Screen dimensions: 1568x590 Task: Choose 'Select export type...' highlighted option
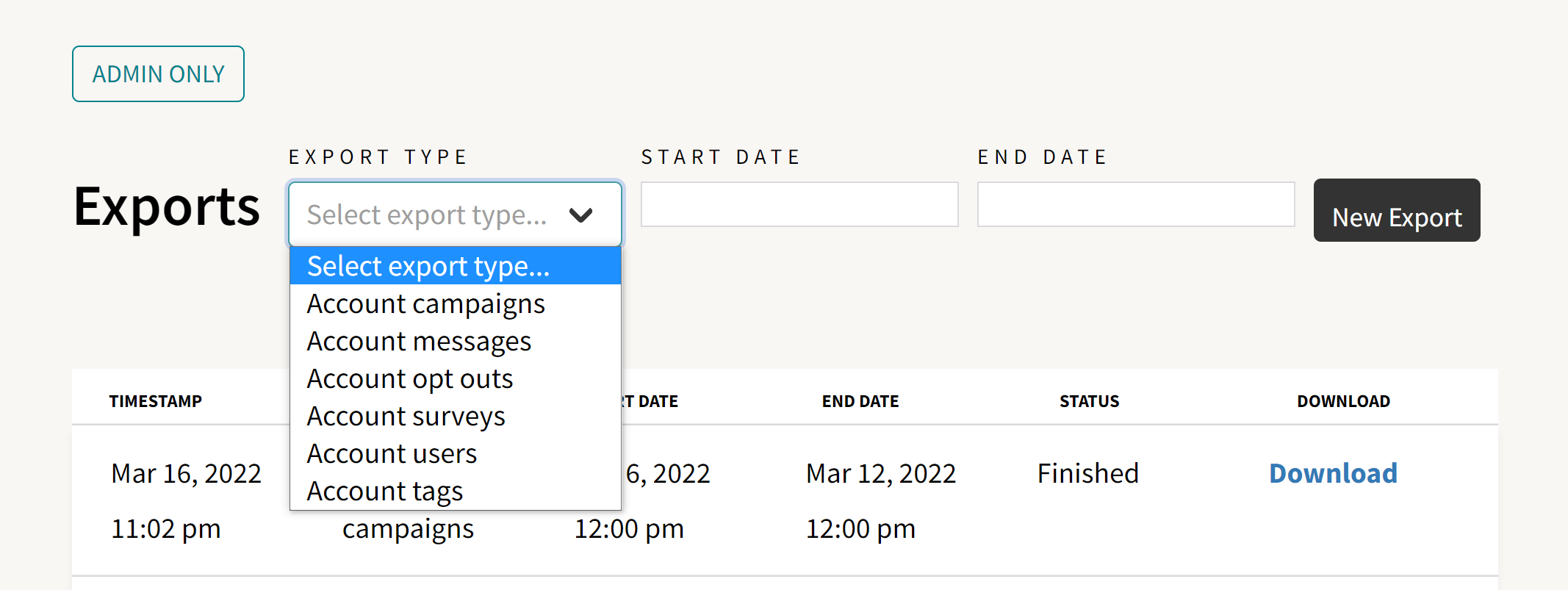click(455, 266)
